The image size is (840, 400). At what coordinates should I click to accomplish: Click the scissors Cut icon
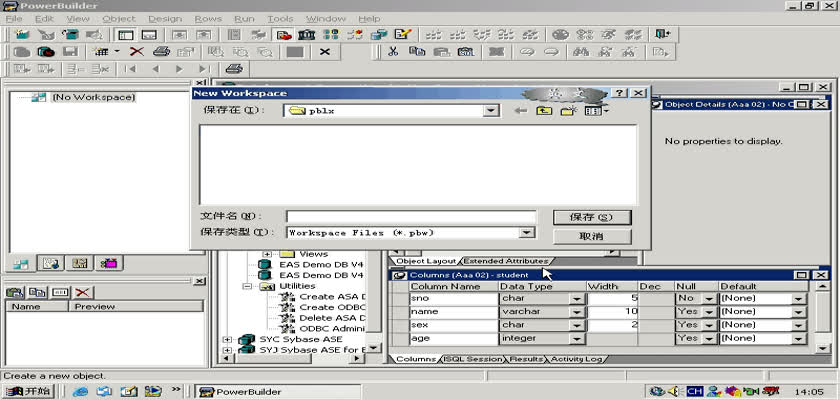(x=393, y=52)
